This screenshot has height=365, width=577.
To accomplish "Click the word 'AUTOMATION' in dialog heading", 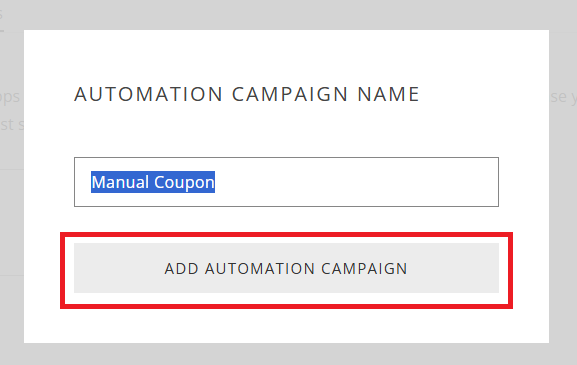I will tap(148, 94).
